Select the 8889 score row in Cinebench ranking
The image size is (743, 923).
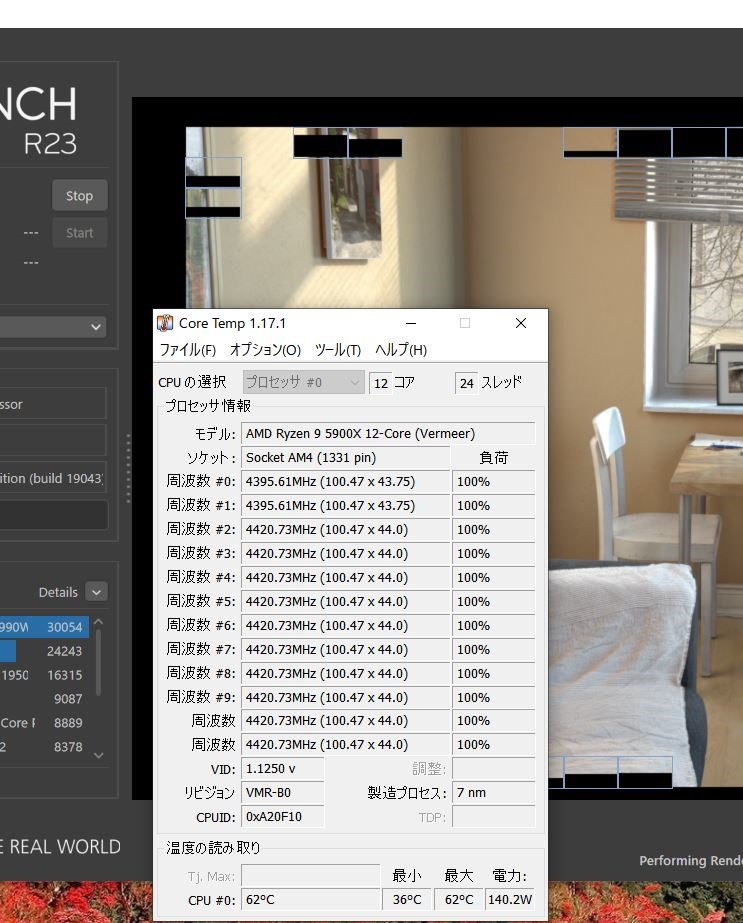[45, 723]
